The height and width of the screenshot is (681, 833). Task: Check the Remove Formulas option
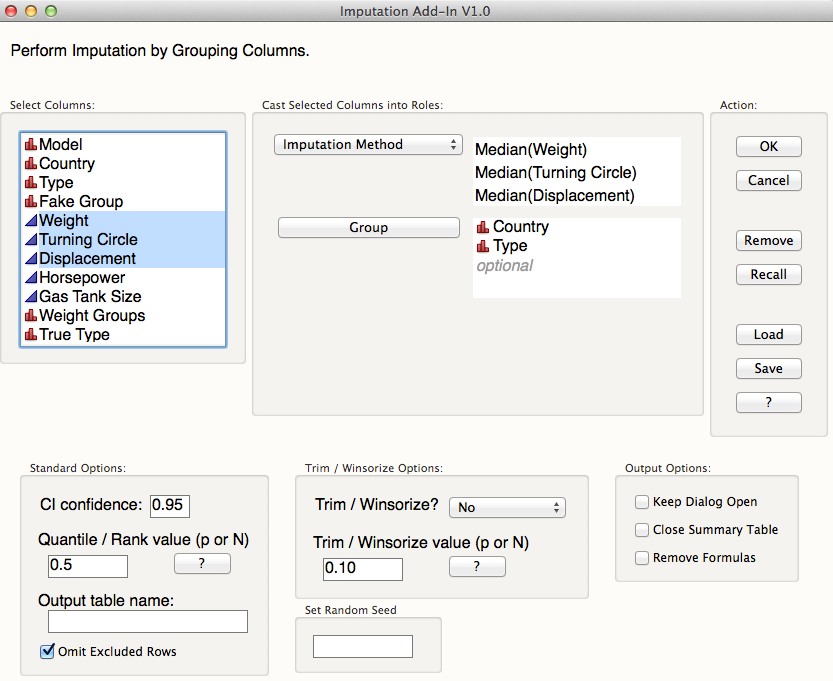point(641,558)
